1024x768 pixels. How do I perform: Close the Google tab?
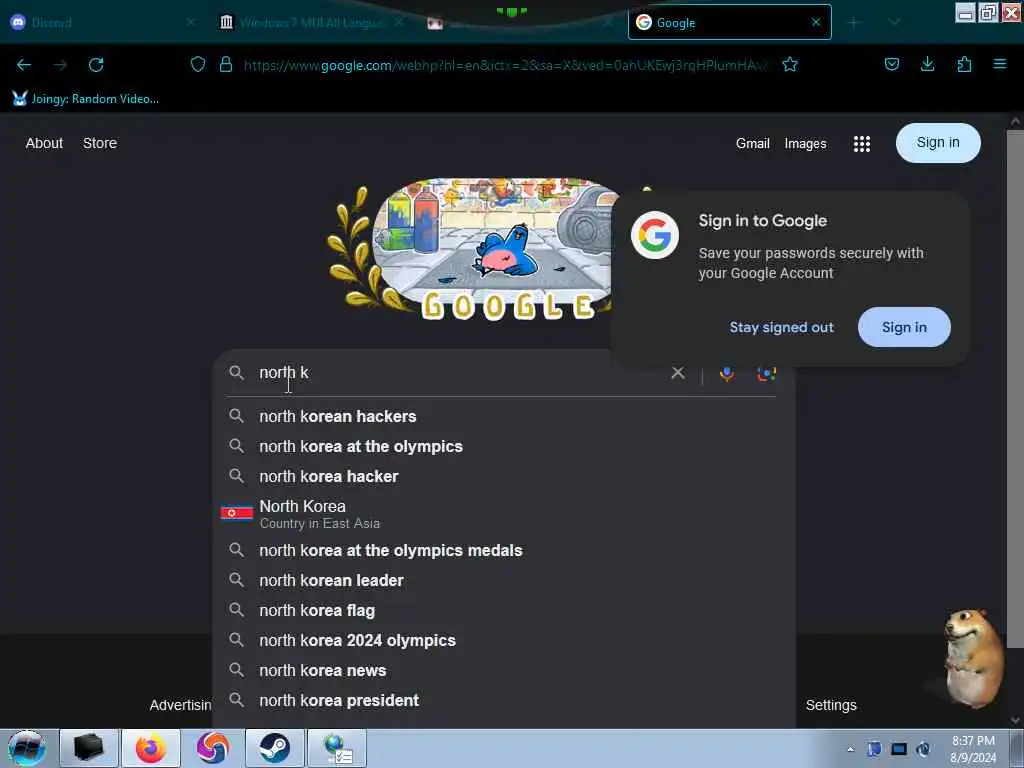[816, 22]
